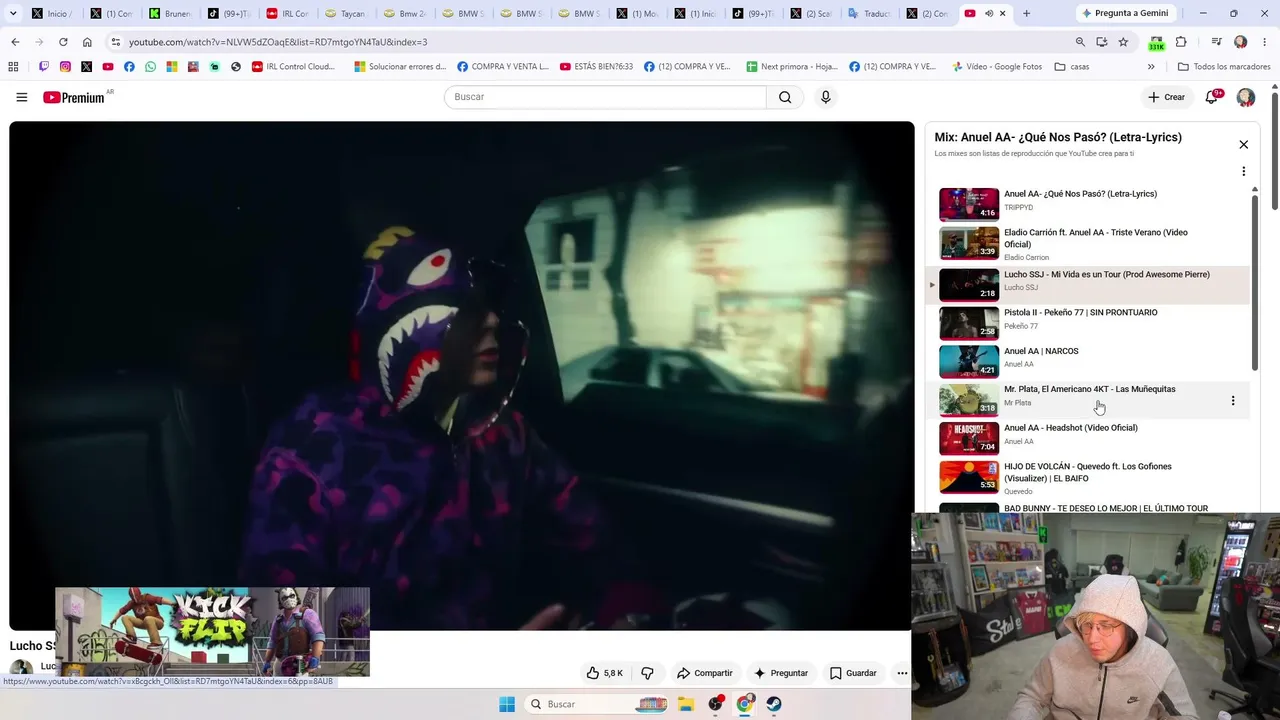Click the Crear button
This screenshot has height=720, width=1280.
coord(1166,97)
